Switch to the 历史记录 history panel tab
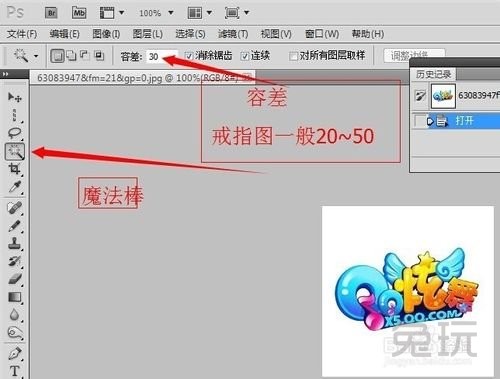The height and width of the screenshot is (379, 500). [433, 74]
